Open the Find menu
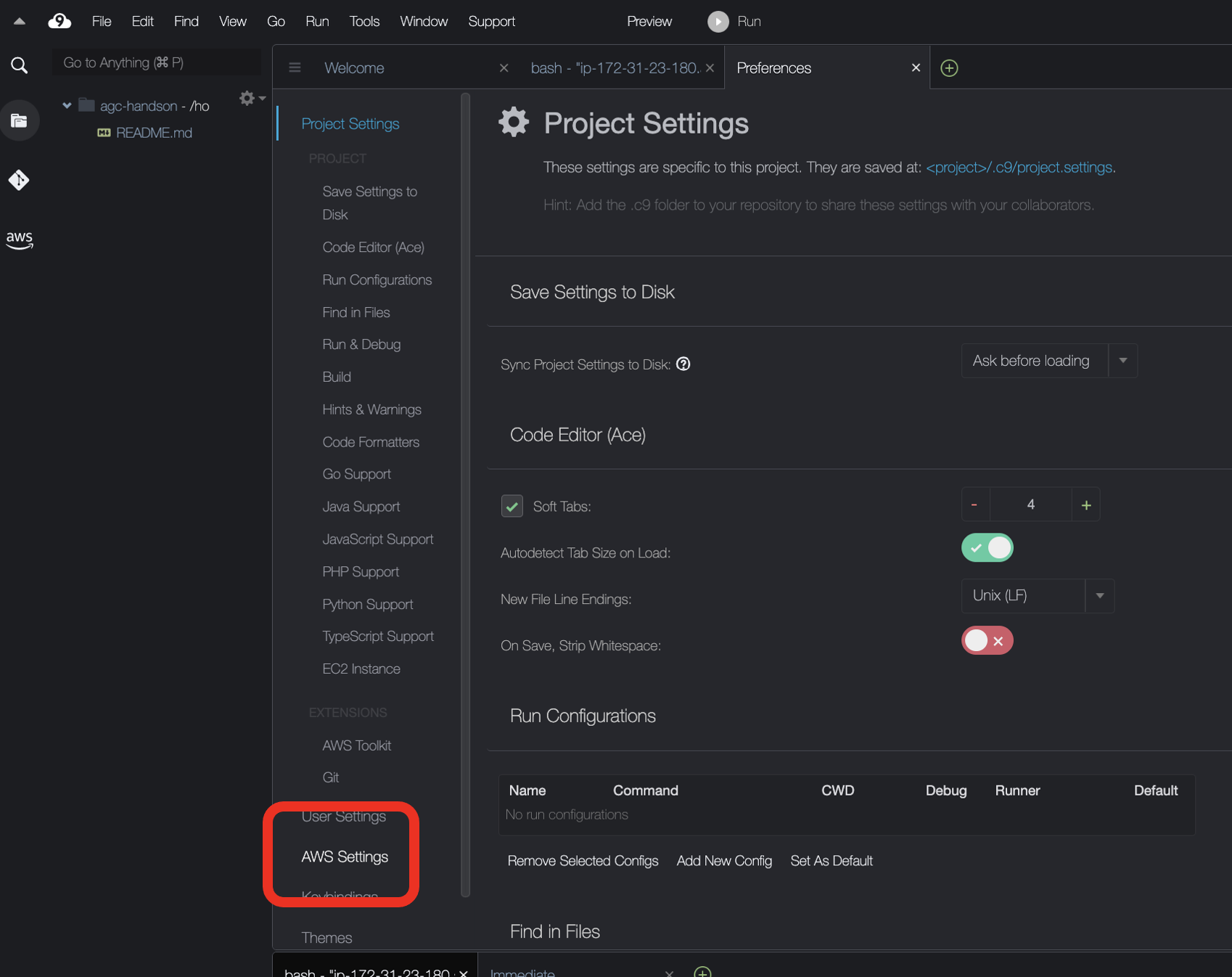This screenshot has width=1232, height=977. tap(186, 22)
